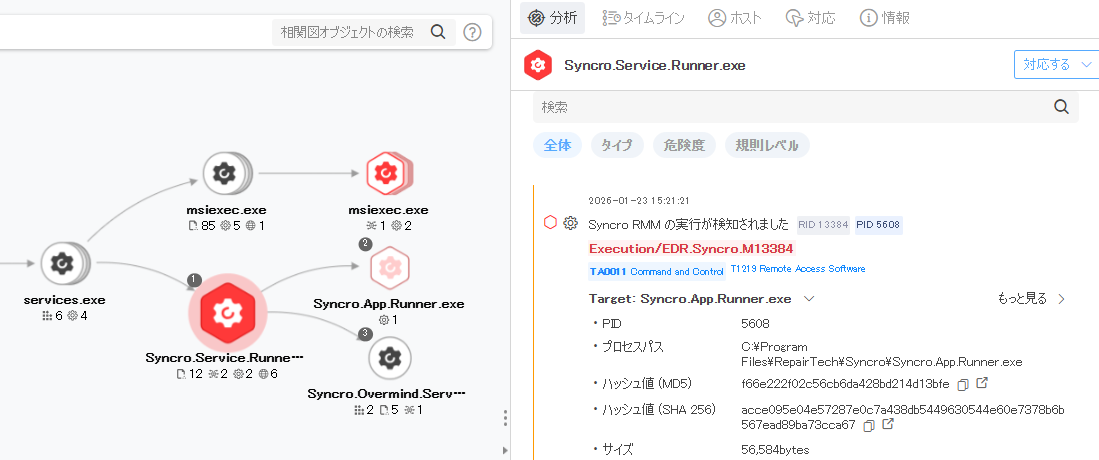Collapse the Target: Syncro.App.Runner.exe section
Screen dimensions: 1099x460
(x=809, y=299)
